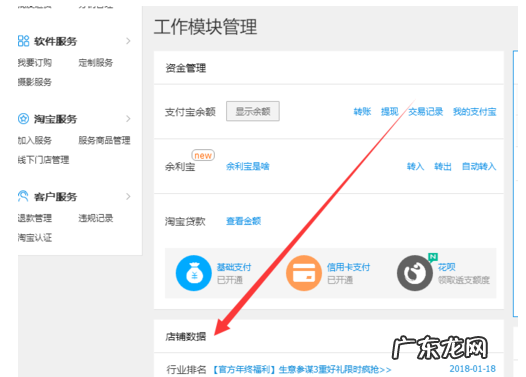
Task: Open the 花呗 dark circular icon
Action: tap(415, 273)
